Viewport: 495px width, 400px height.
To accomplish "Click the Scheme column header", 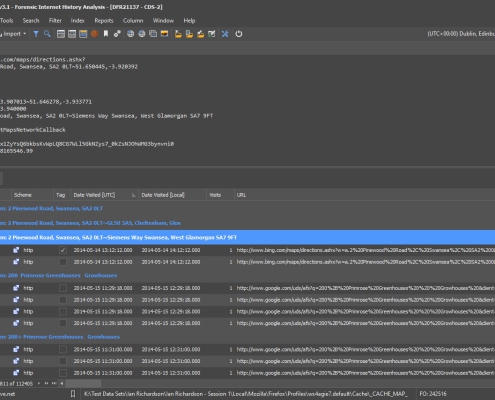I will point(32,195).
